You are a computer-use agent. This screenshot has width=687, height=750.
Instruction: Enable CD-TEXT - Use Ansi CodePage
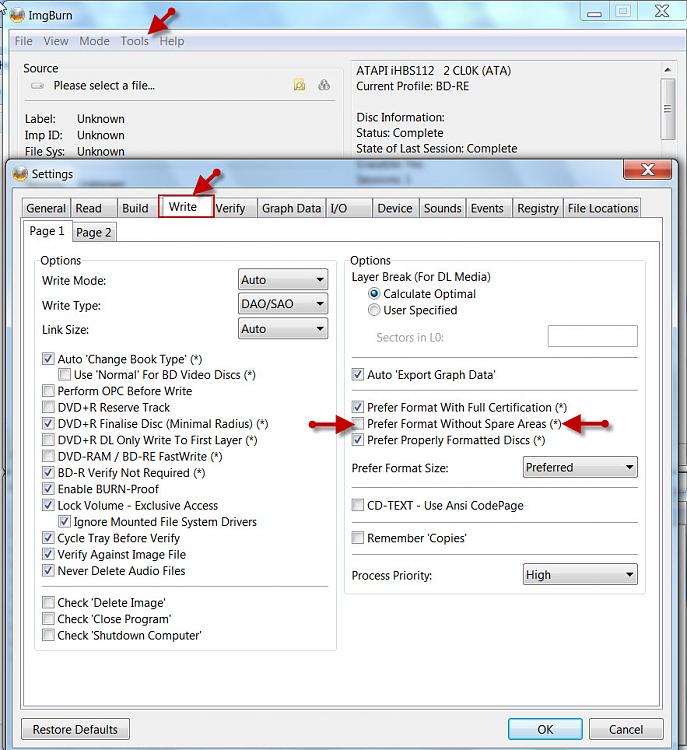click(357, 505)
